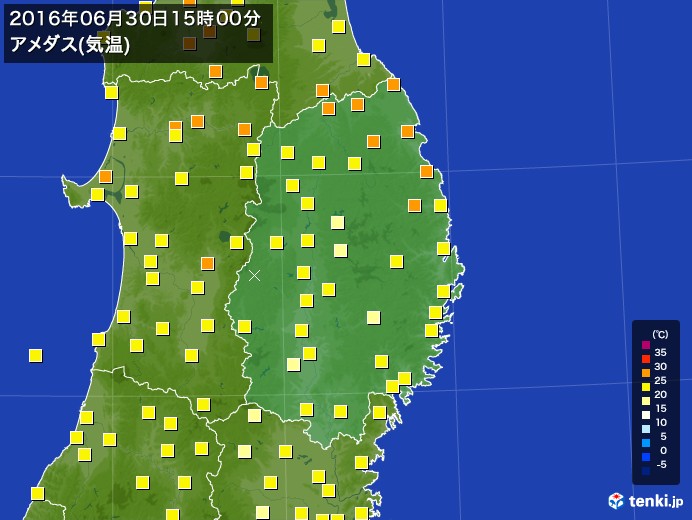Select the date text 2016年06月30日15時00分
Viewport: 692px width, 520px height.
(135, 19)
